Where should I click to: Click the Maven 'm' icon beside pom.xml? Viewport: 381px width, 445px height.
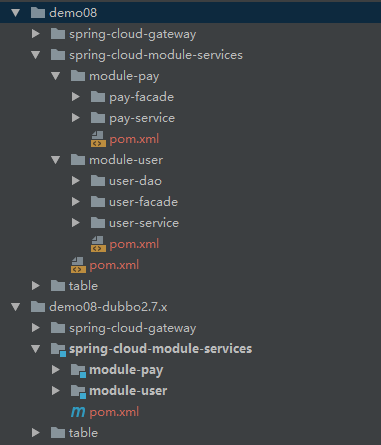(x=78, y=412)
